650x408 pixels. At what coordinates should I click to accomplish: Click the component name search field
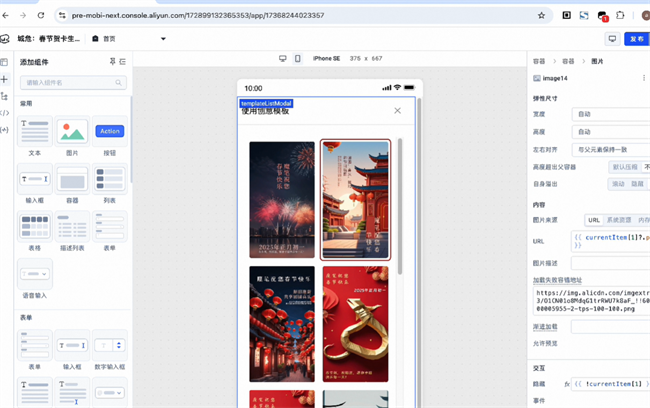coord(73,83)
